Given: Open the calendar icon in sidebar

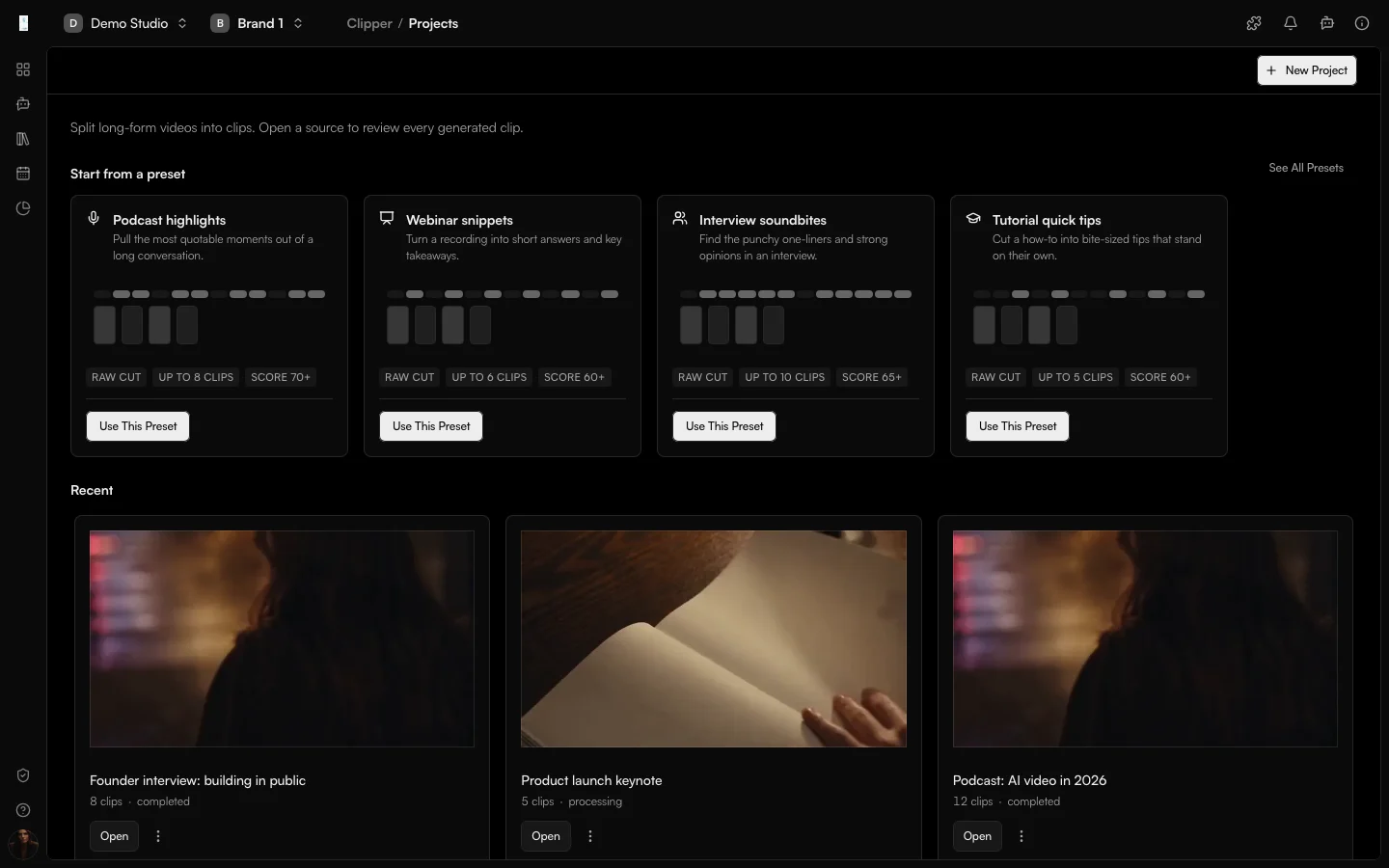Looking at the screenshot, I should click(23, 174).
